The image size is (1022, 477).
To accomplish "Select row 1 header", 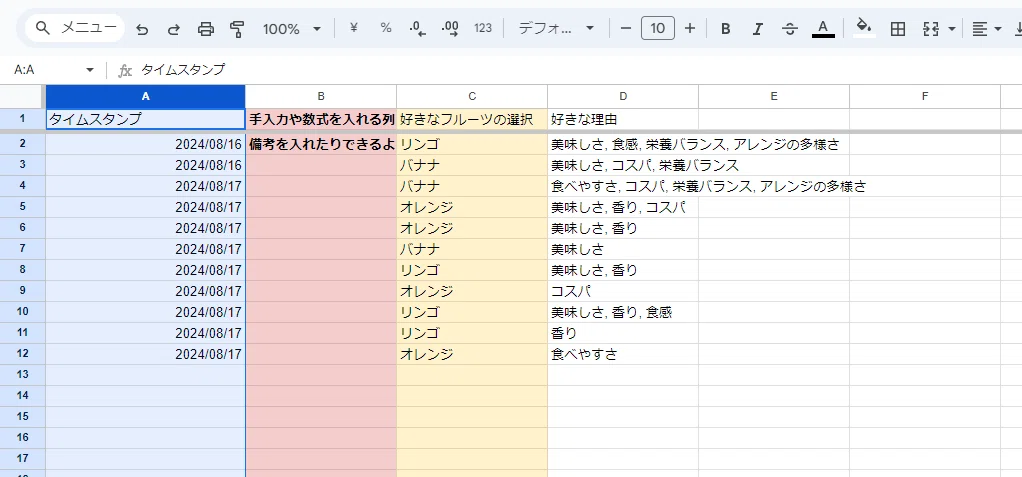I will click(23, 119).
